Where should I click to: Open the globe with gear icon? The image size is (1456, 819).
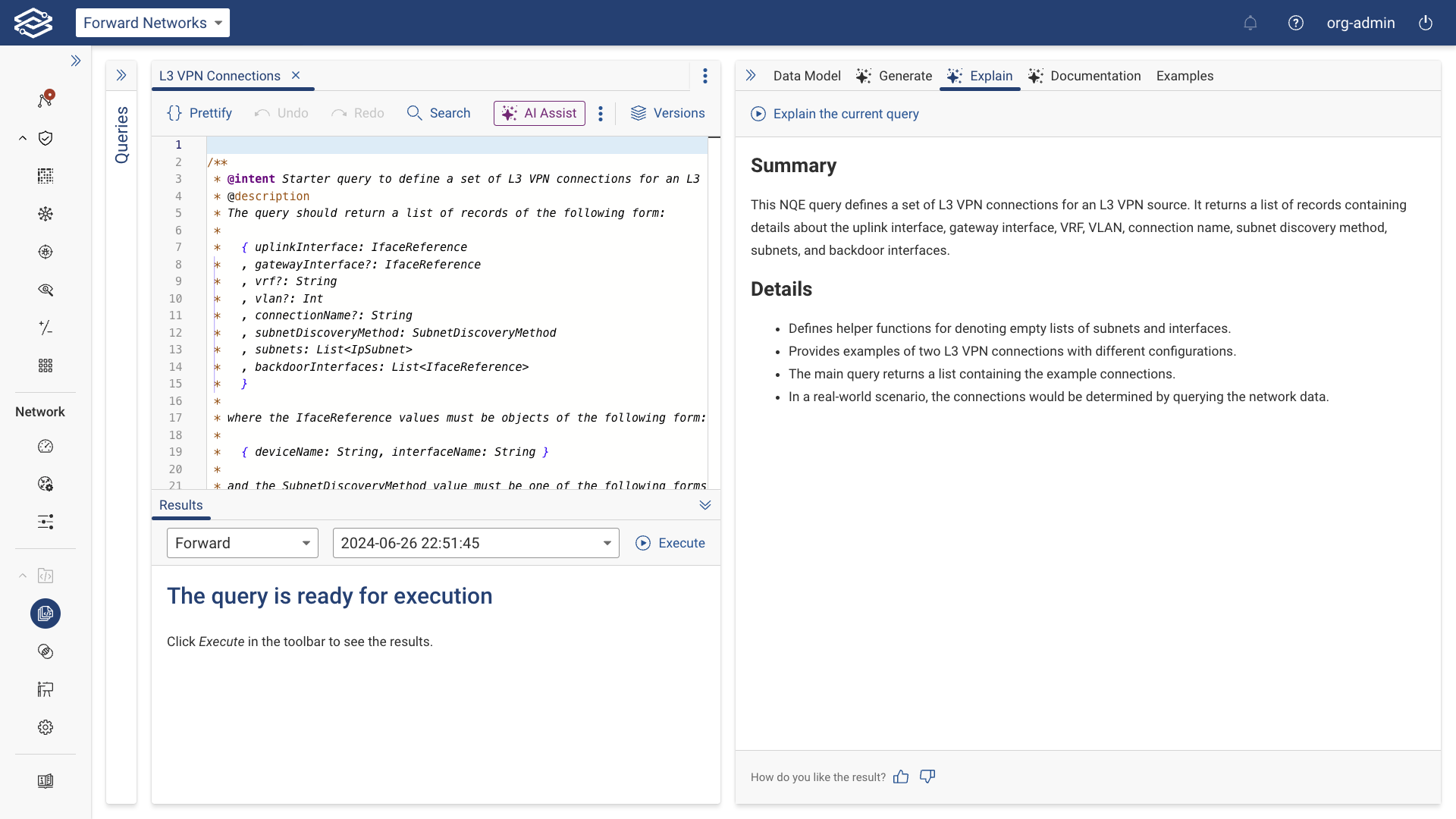(45, 484)
